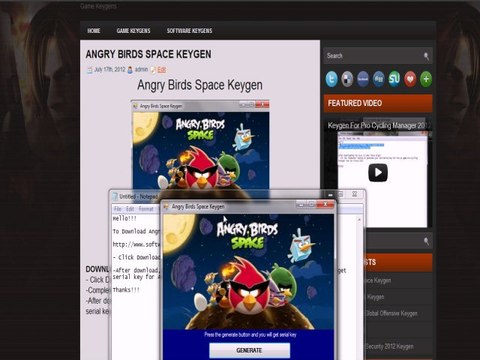
Task: Click the GENERATE button in the keygen window
Action: coord(249,350)
